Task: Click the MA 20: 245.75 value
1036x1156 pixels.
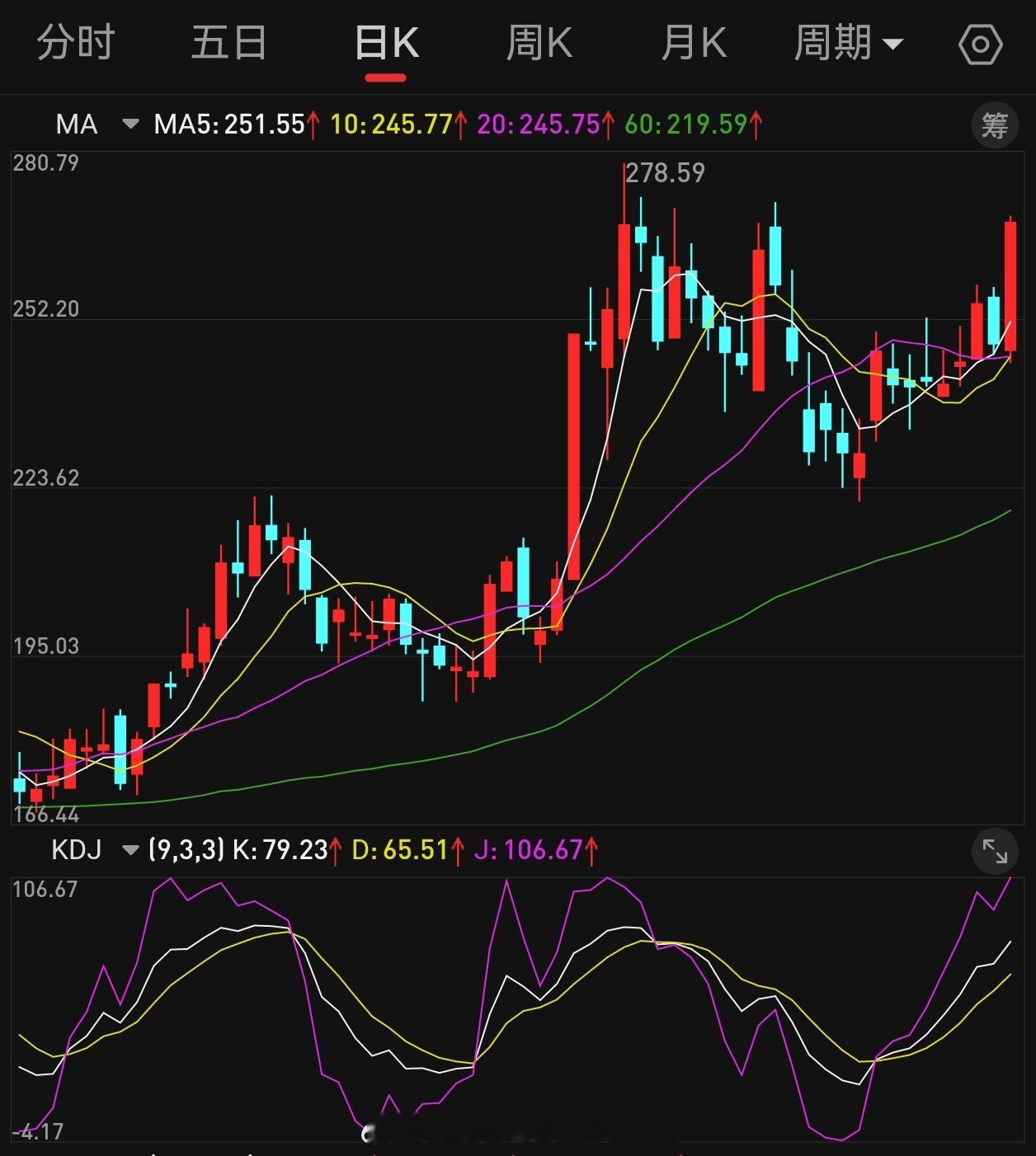Action: pos(546,125)
